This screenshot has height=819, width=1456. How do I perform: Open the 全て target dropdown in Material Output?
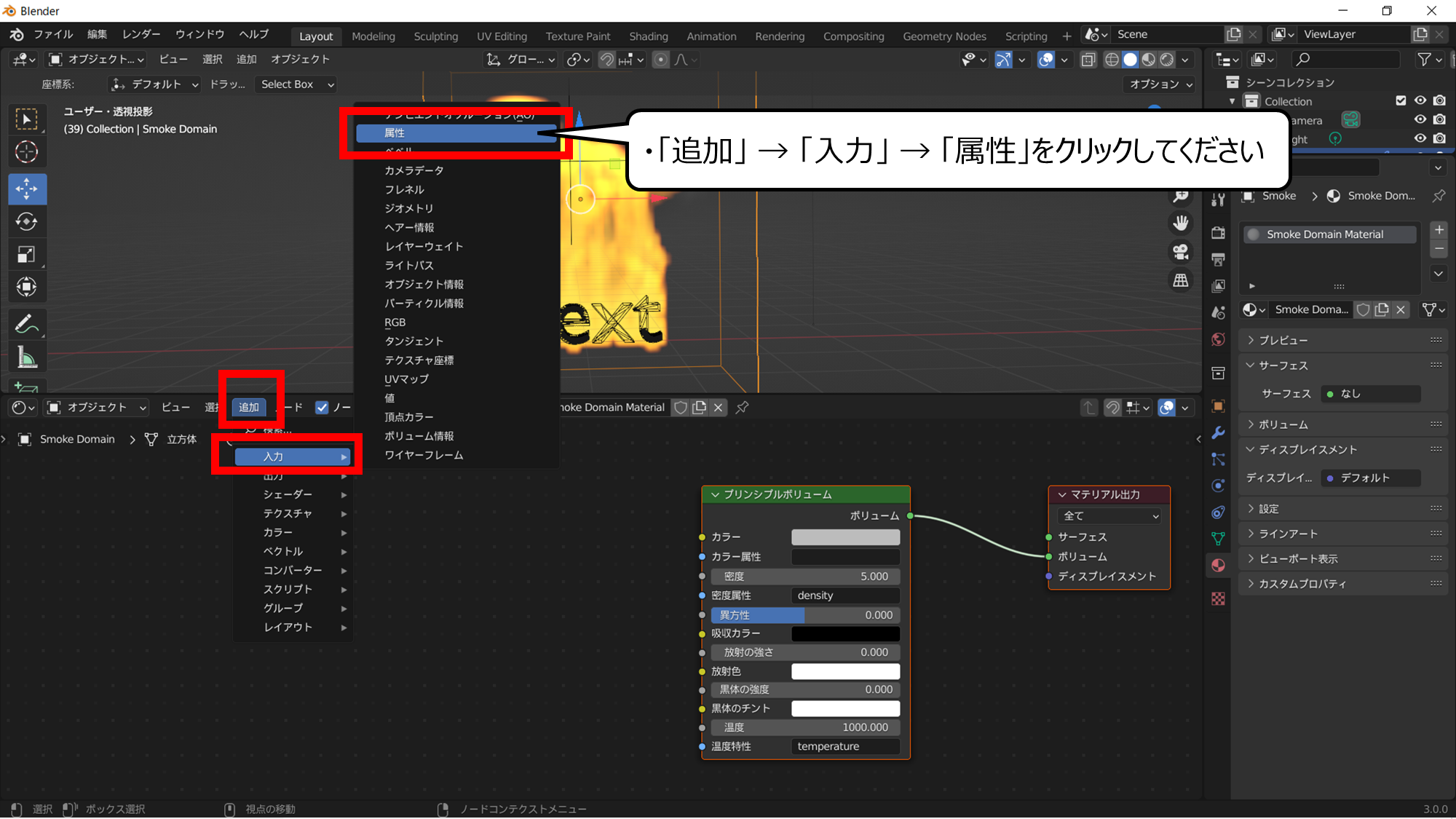(x=1110, y=515)
